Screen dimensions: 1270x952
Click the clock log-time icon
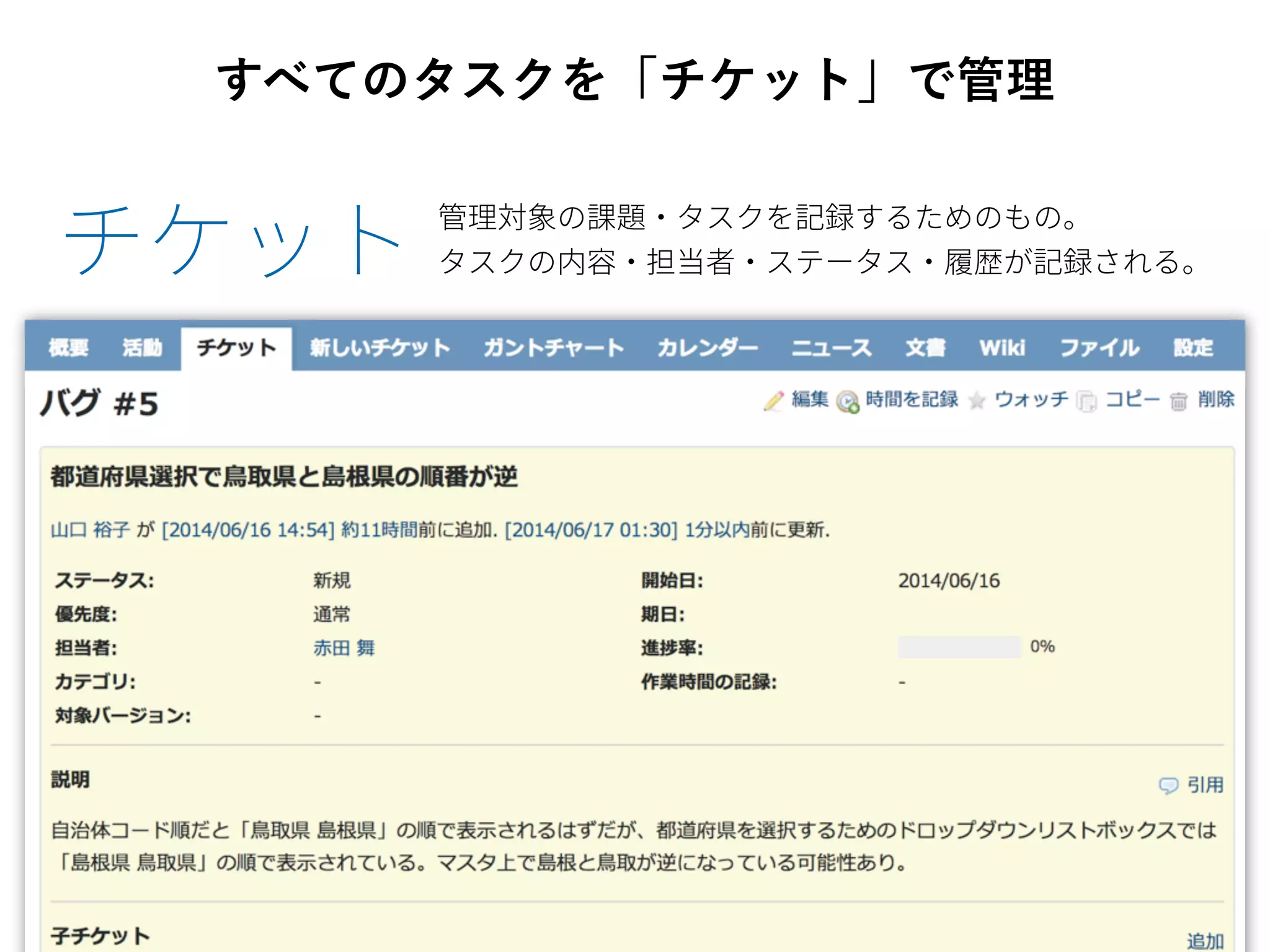(x=847, y=402)
